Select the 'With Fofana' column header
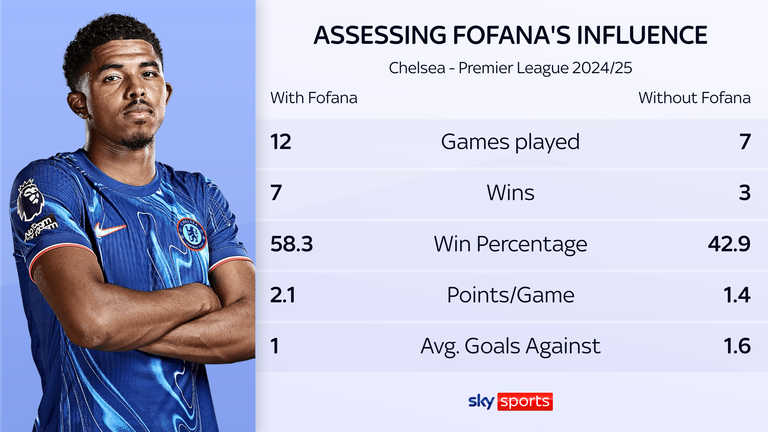 click(x=313, y=98)
